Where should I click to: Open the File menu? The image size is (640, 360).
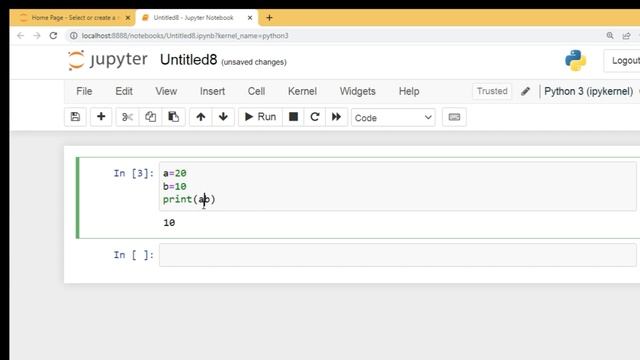(x=84, y=91)
